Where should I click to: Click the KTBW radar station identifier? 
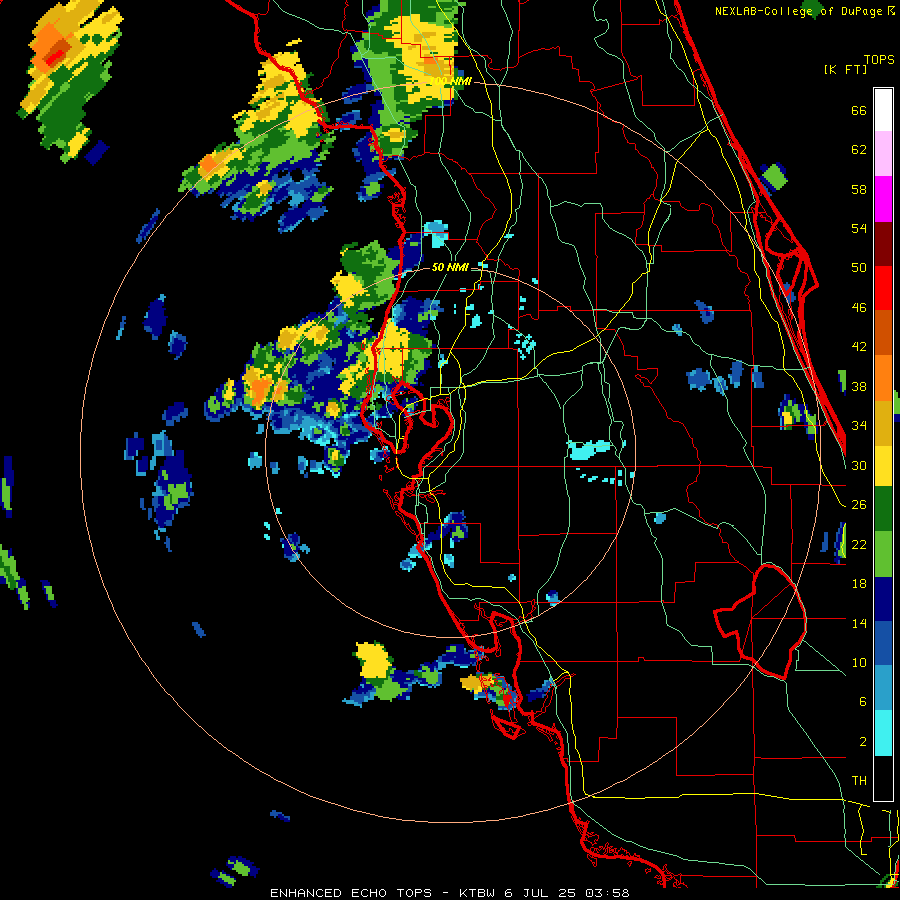click(x=478, y=893)
